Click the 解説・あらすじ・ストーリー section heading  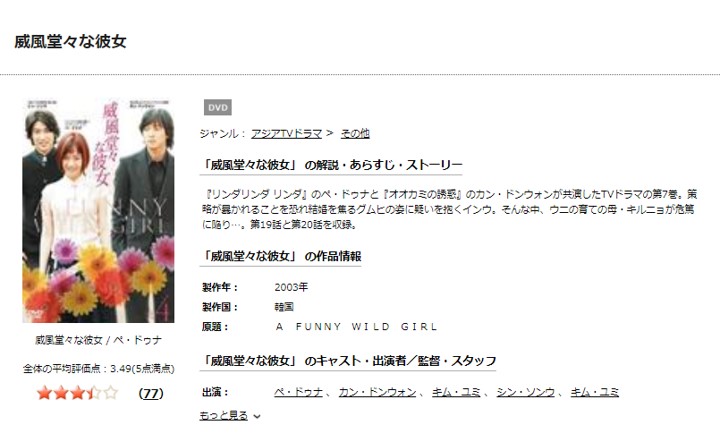331,165
